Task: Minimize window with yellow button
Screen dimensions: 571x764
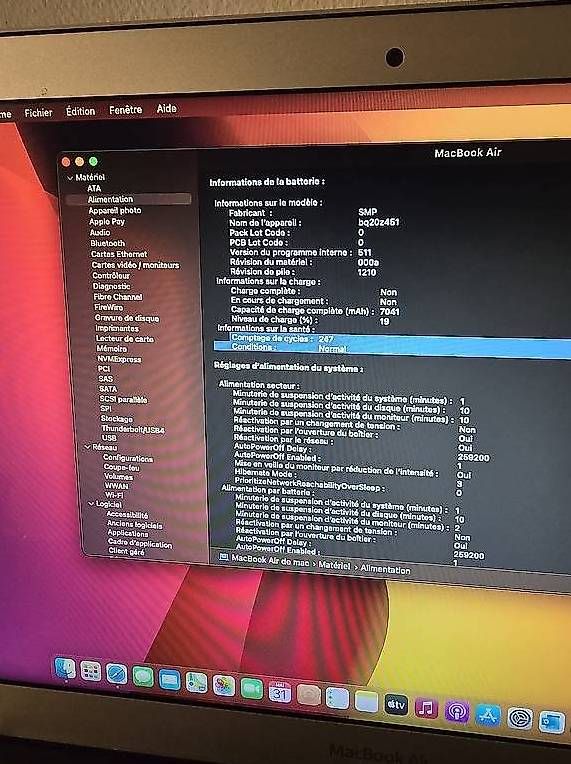Action: click(x=79, y=161)
